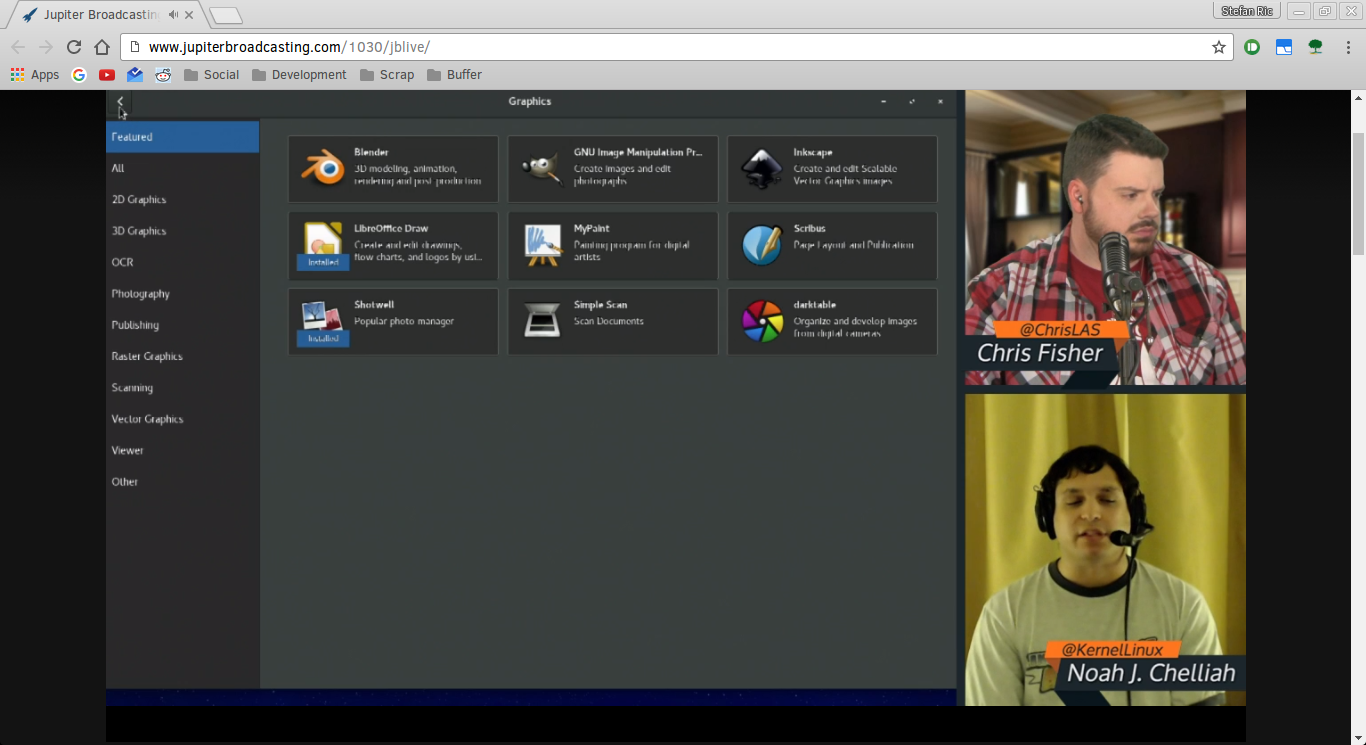The height and width of the screenshot is (745, 1366).
Task: Select the Inkscape logo icon
Action: click(x=762, y=168)
